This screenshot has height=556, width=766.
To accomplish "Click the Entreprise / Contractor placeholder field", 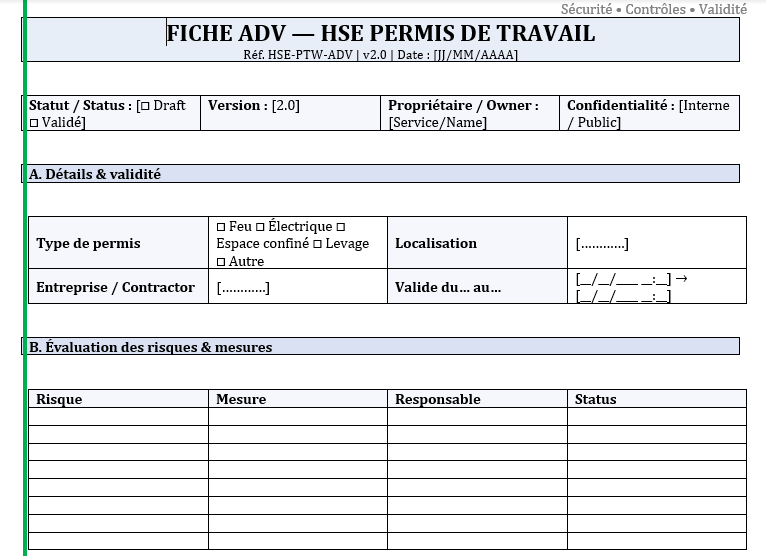I will pos(243,288).
